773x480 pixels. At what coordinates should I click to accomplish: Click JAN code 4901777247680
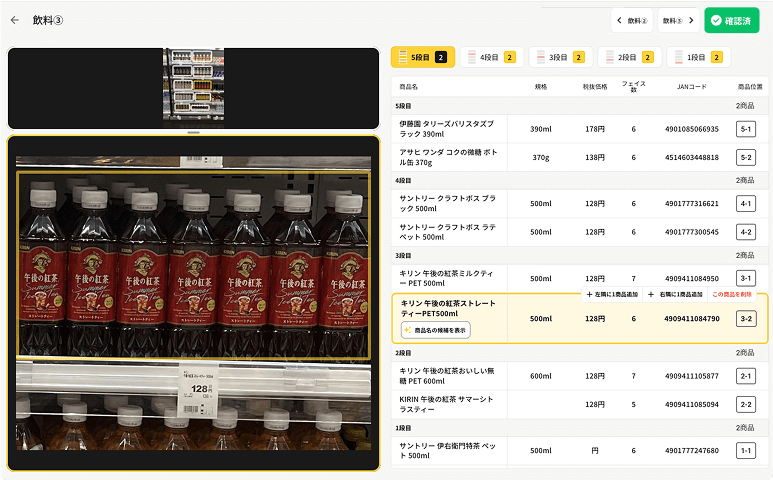pos(692,450)
